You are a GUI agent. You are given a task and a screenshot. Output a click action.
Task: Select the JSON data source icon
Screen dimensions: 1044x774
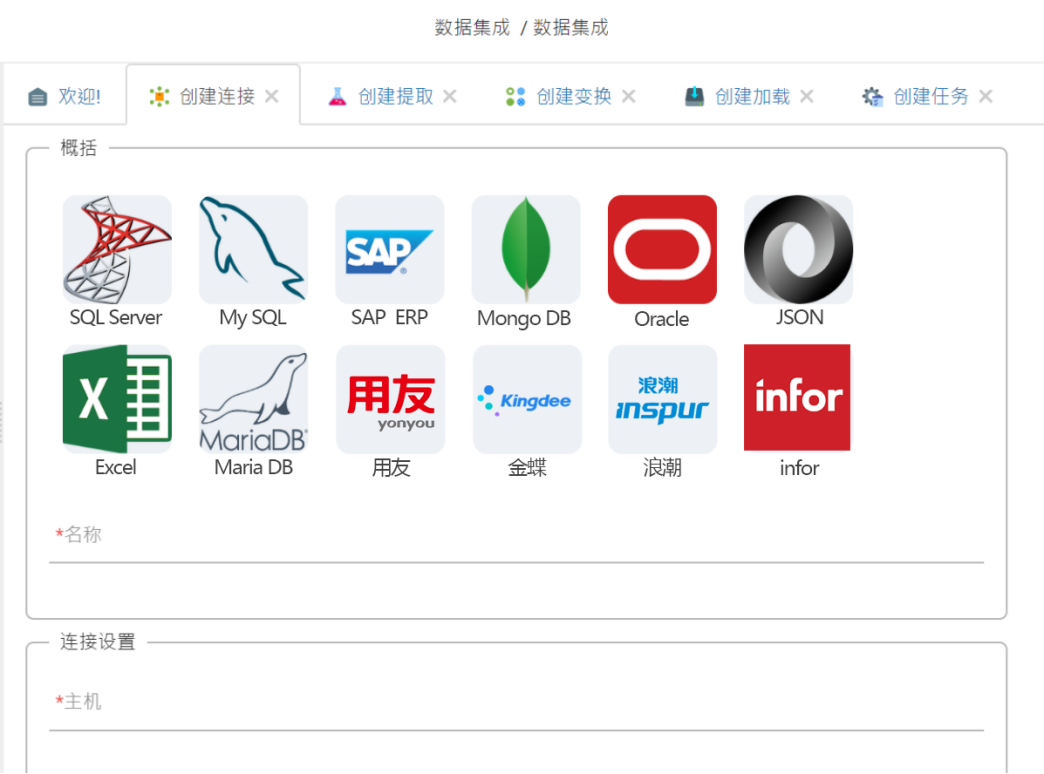[798, 250]
